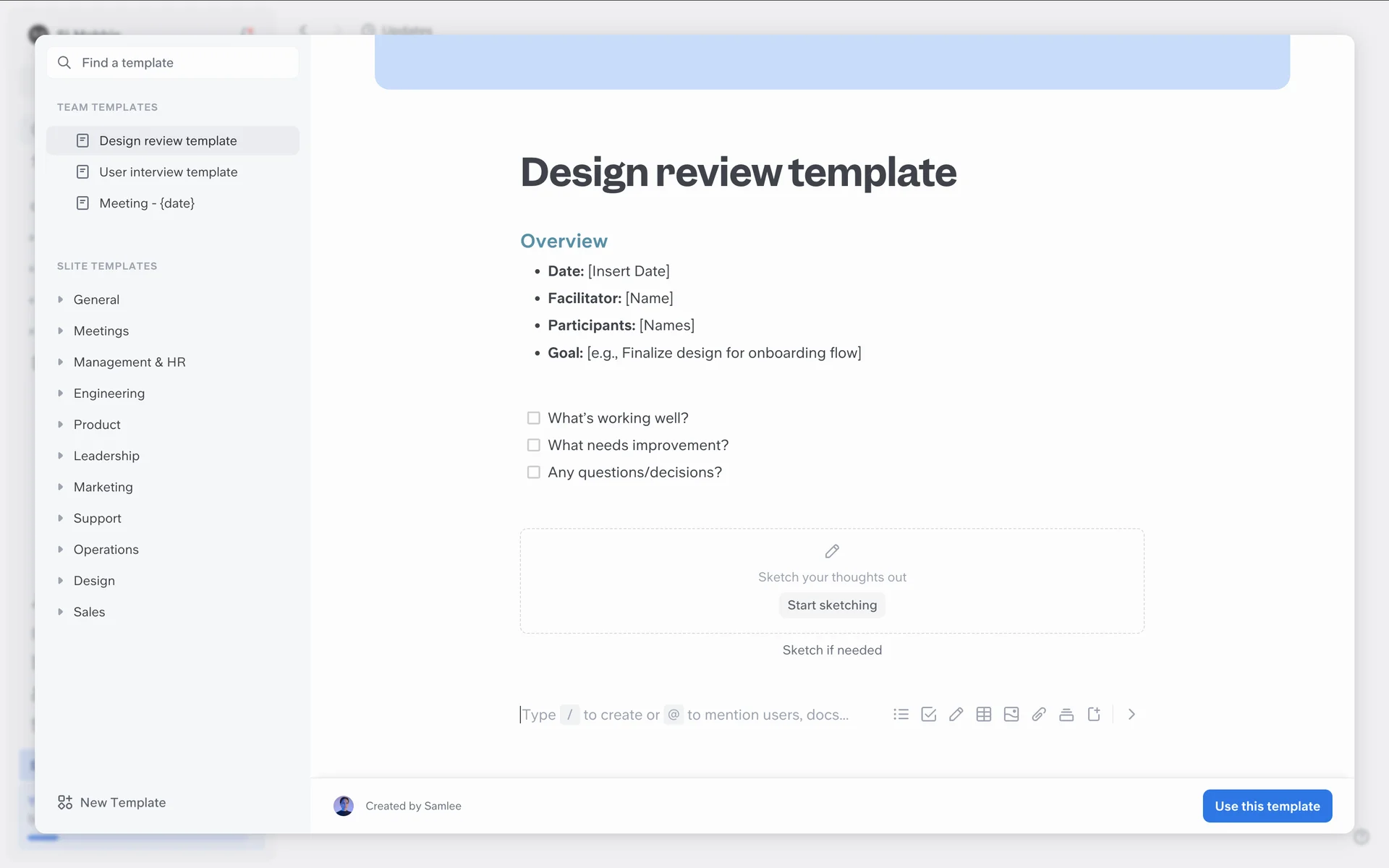The image size is (1389, 868).
Task: Select the Meeting - {date} template
Action: (x=147, y=203)
